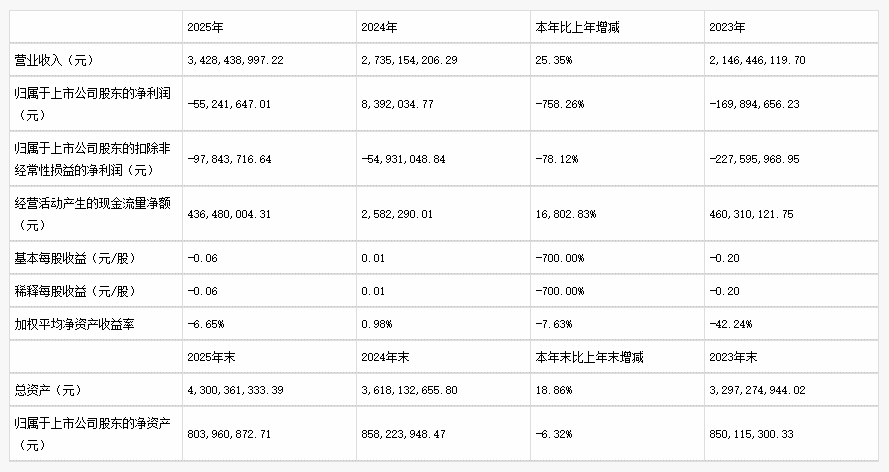The image size is (889, 472).
Task: Select 2025 revenue value 3,428,438,997.22
Action: (236, 60)
